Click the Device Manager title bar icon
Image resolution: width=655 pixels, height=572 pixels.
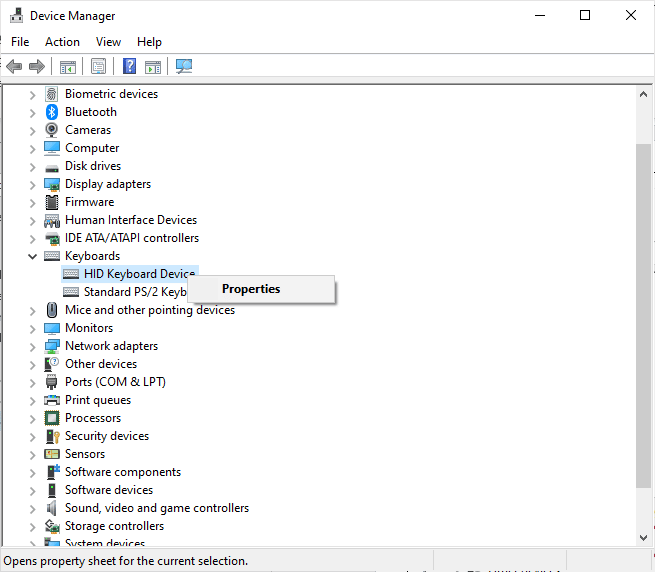(x=17, y=15)
